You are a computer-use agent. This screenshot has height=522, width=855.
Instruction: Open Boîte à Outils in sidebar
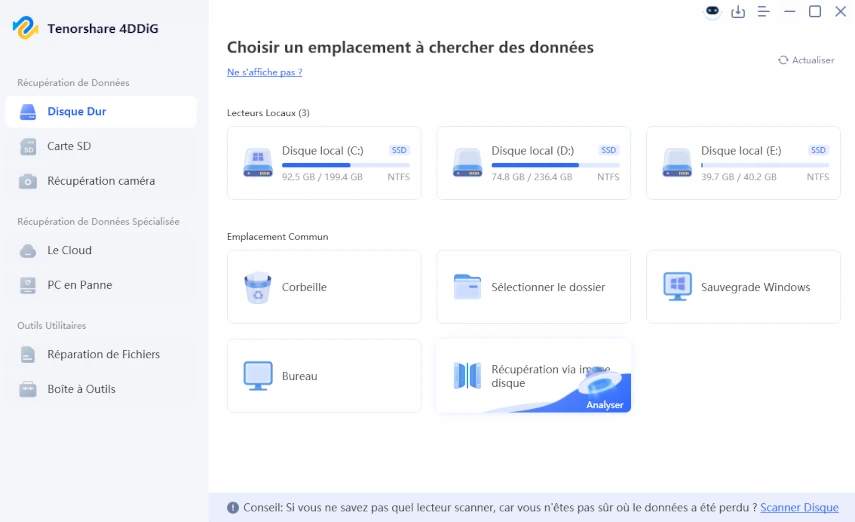pyautogui.click(x=101, y=389)
